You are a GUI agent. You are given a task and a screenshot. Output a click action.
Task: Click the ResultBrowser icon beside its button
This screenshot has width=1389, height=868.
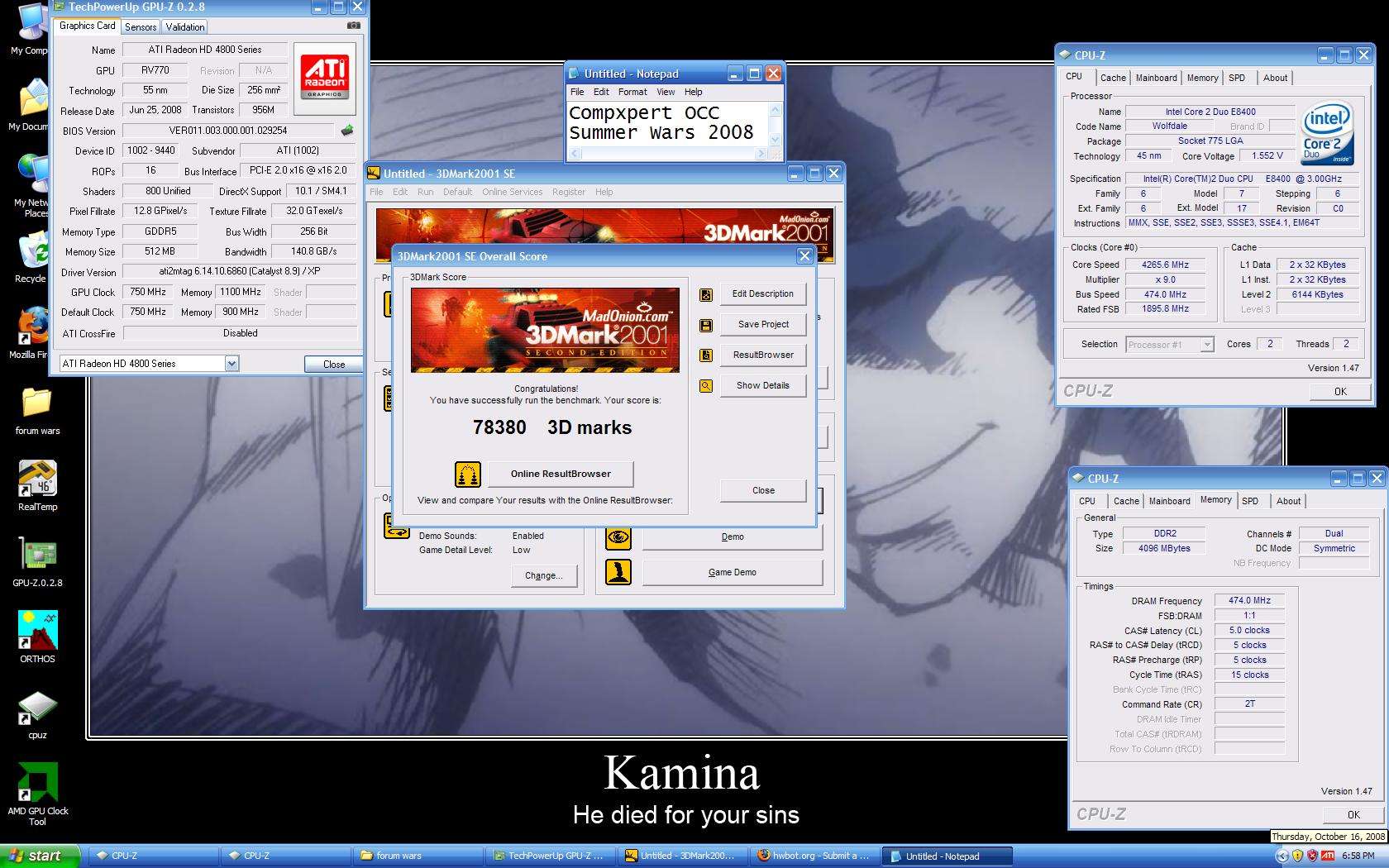pos(706,355)
